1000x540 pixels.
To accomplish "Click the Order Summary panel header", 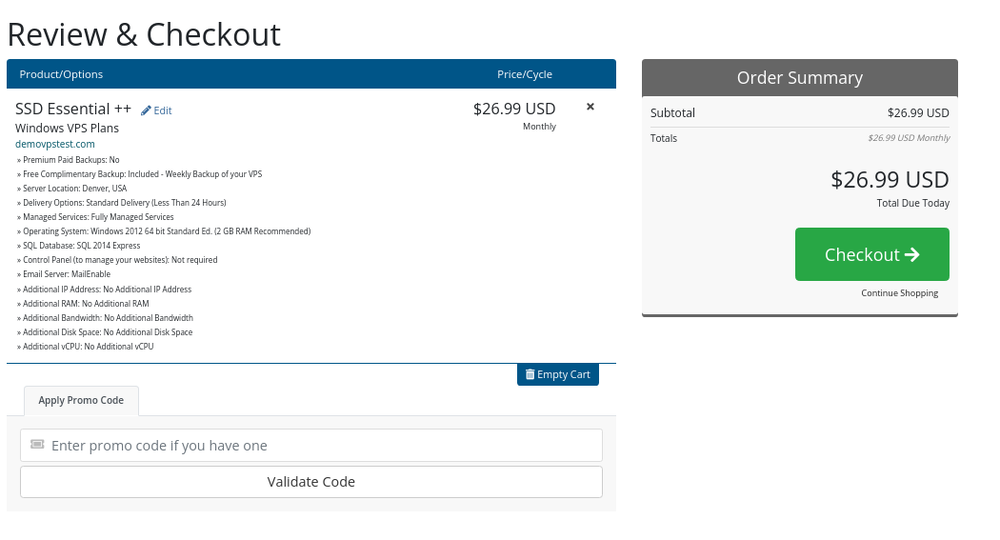I will 800,78.
